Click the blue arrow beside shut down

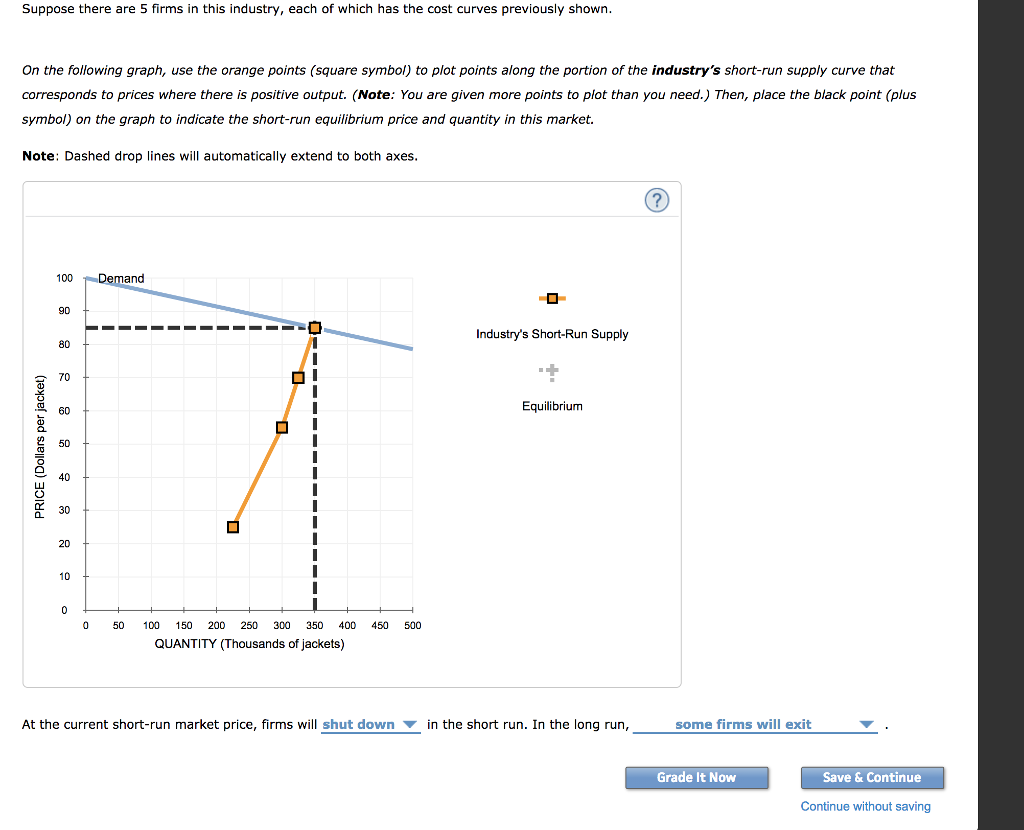coord(411,724)
